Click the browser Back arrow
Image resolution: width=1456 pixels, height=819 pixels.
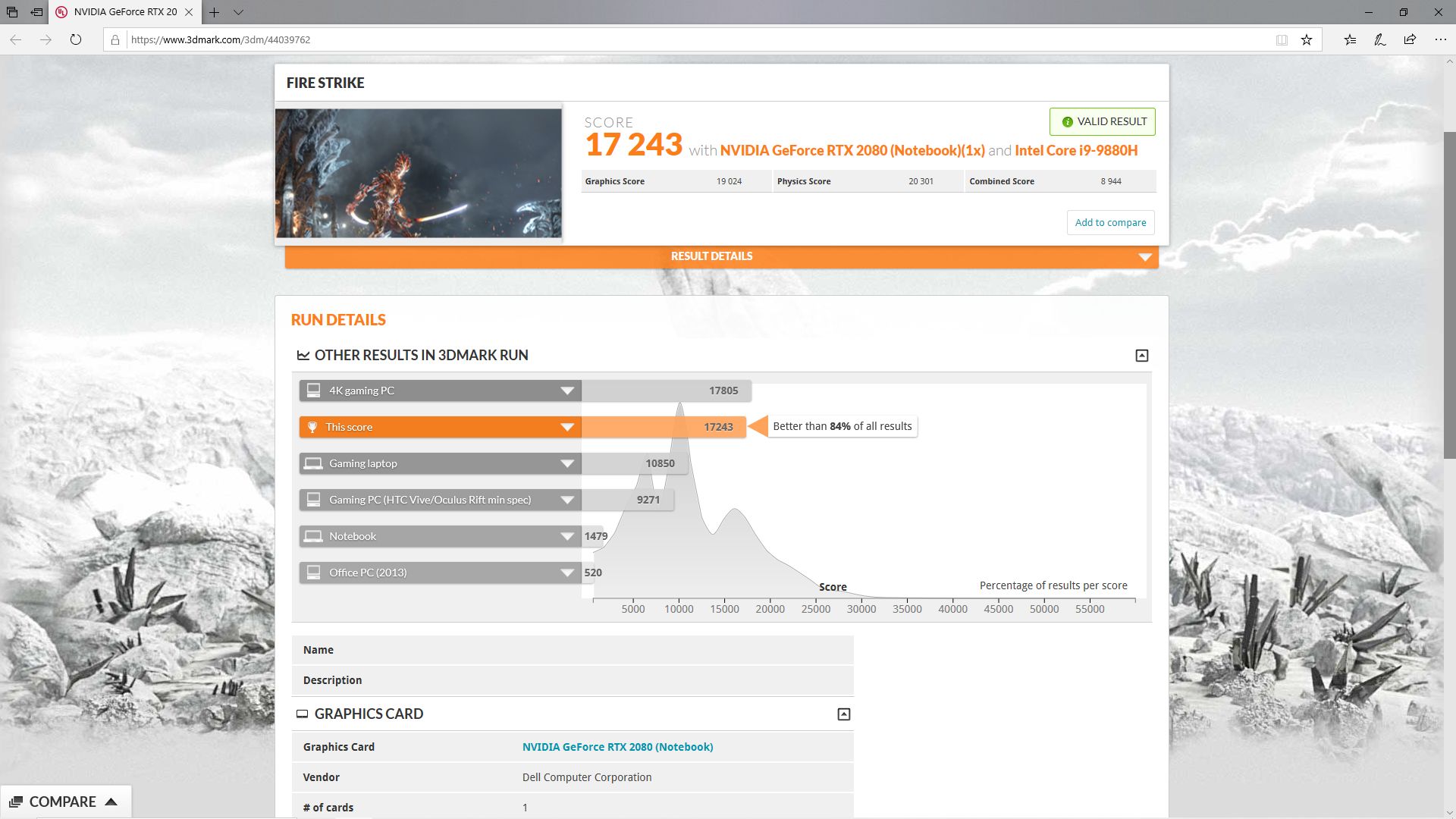15,39
